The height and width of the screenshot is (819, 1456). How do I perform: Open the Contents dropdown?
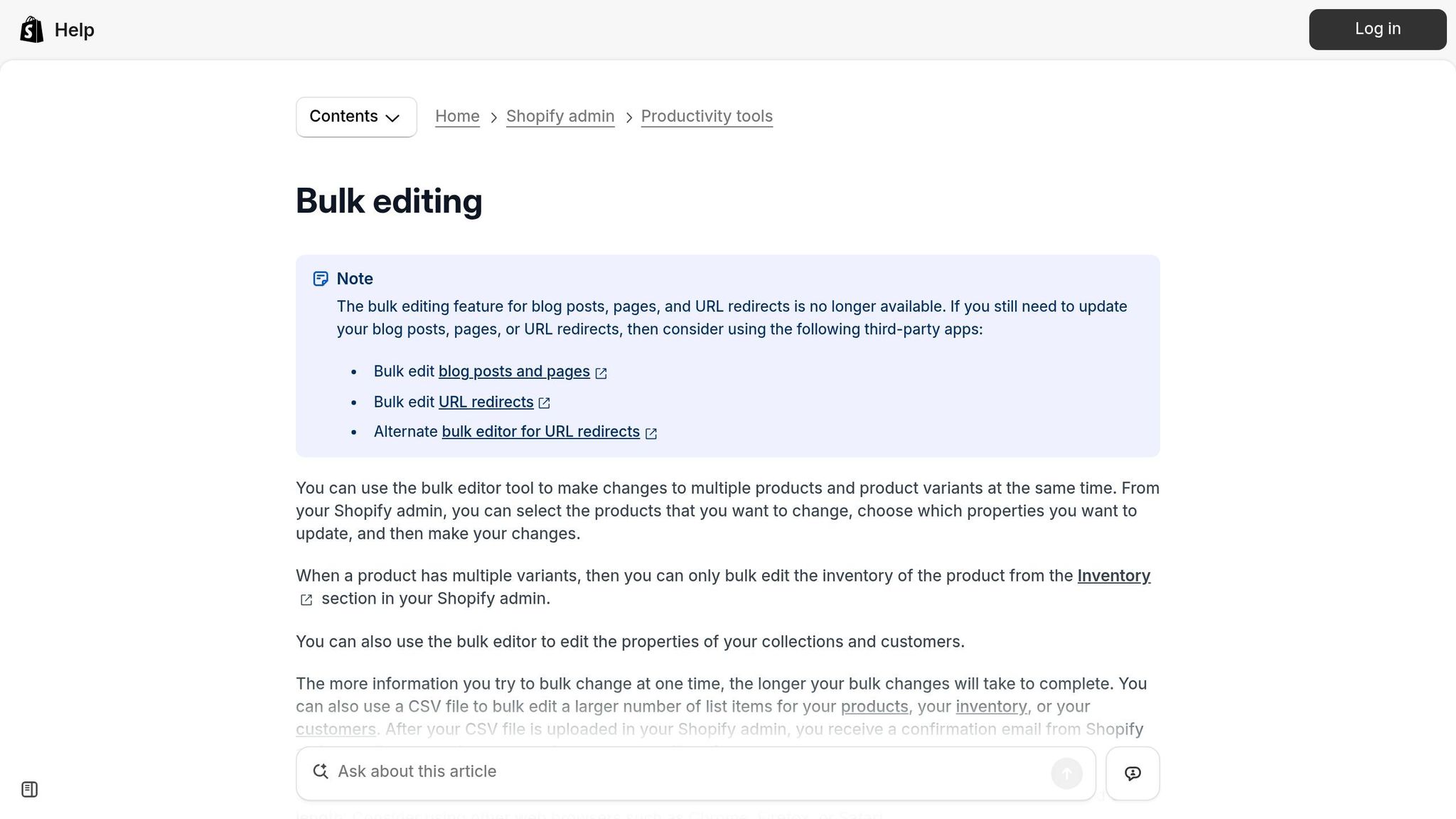[x=355, y=117]
